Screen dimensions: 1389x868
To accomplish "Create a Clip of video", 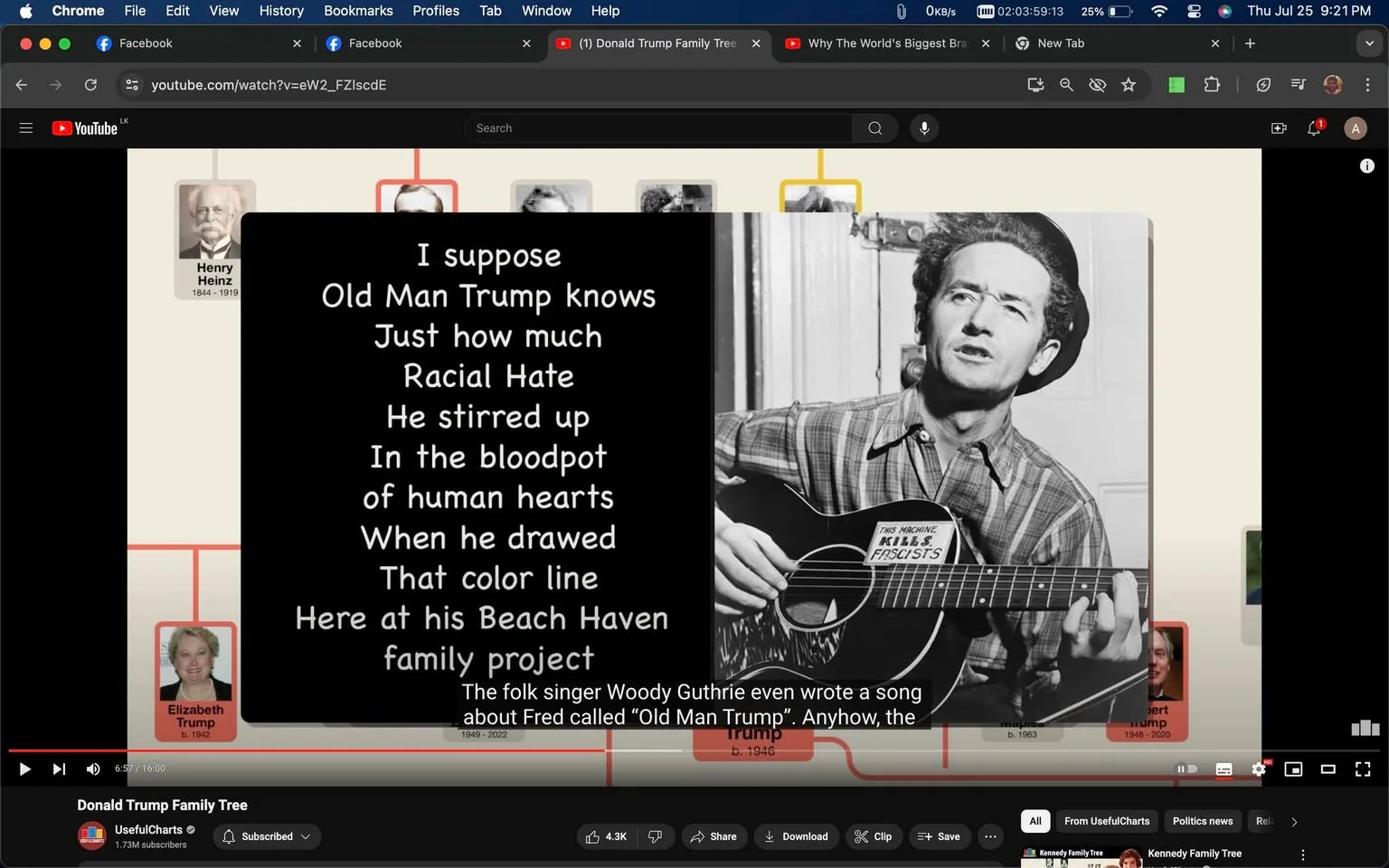I will point(874,836).
